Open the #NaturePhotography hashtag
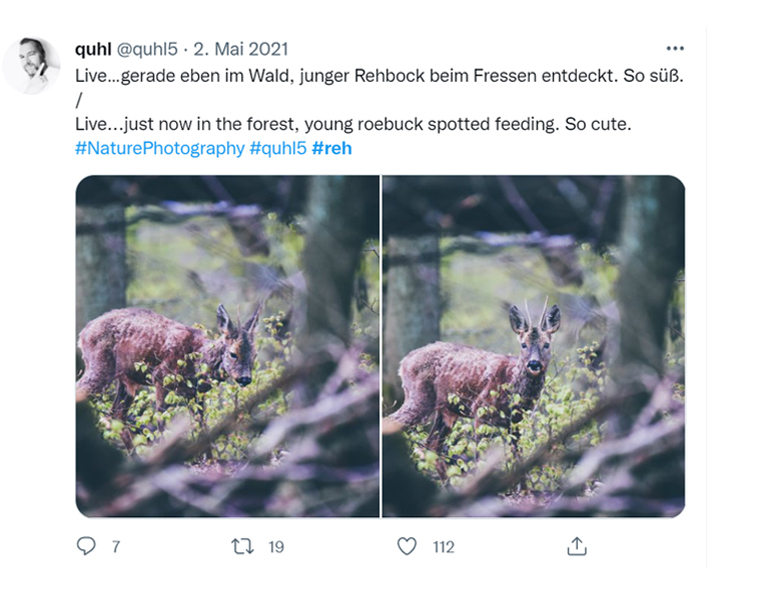 pyautogui.click(x=159, y=148)
